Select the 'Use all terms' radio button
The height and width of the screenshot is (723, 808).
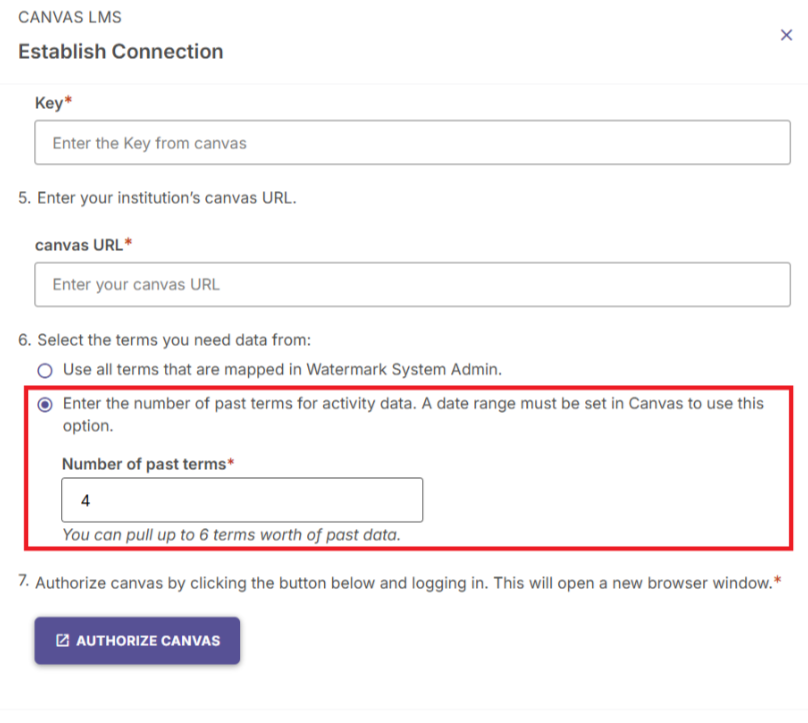coord(45,371)
